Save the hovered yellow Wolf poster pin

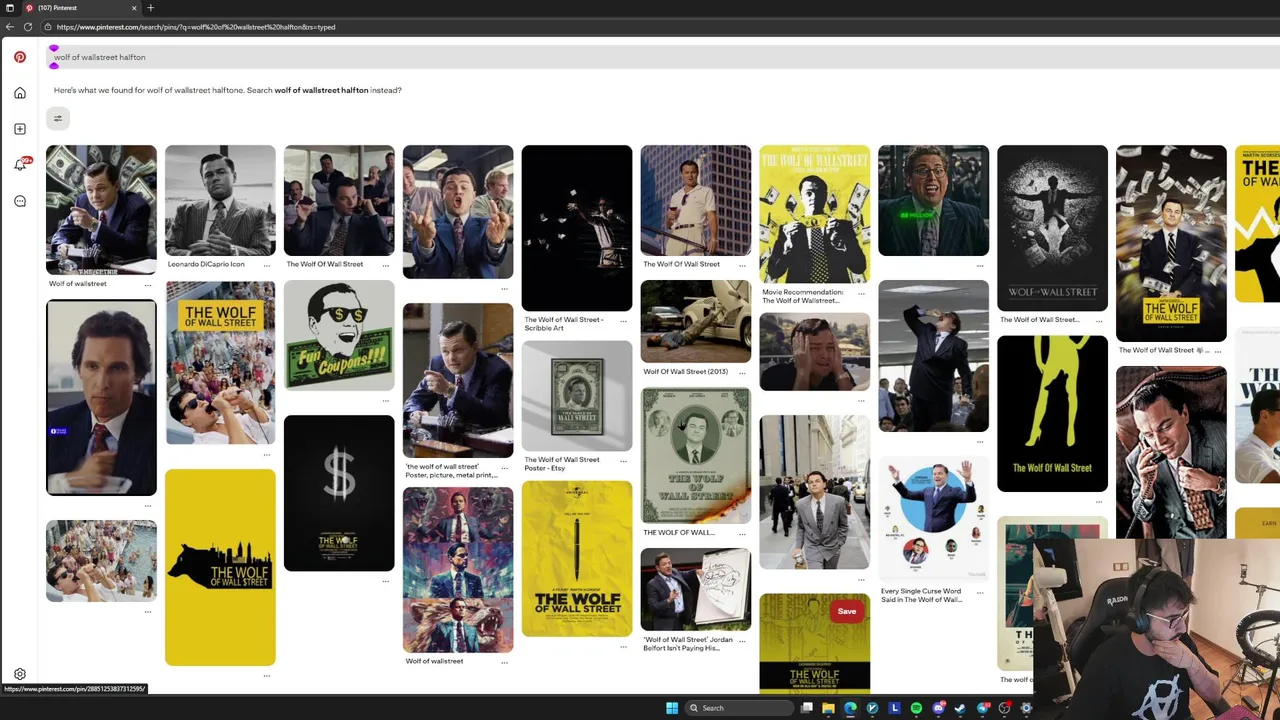click(847, 611)
